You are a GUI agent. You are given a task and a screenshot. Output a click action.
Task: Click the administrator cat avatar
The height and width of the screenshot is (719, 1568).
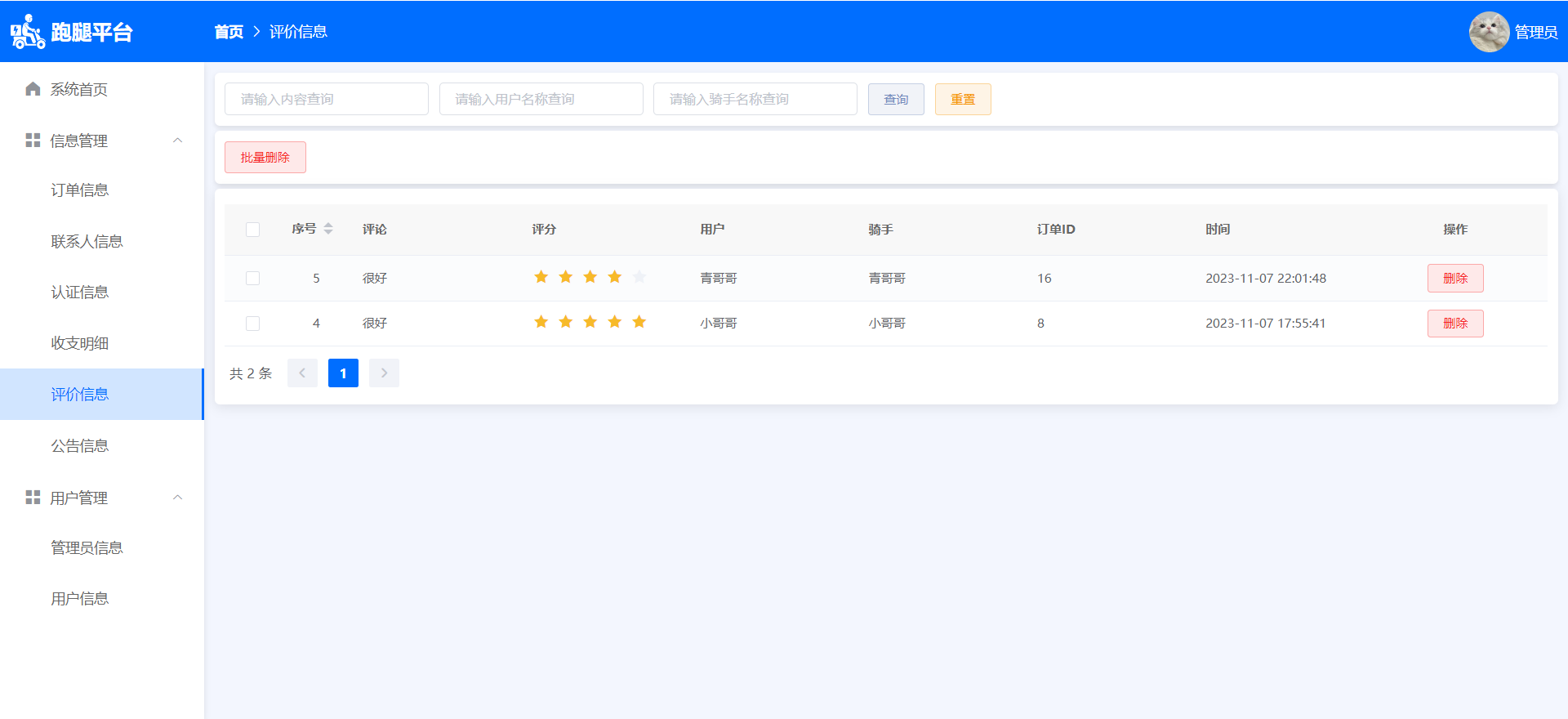[1489, 32]
